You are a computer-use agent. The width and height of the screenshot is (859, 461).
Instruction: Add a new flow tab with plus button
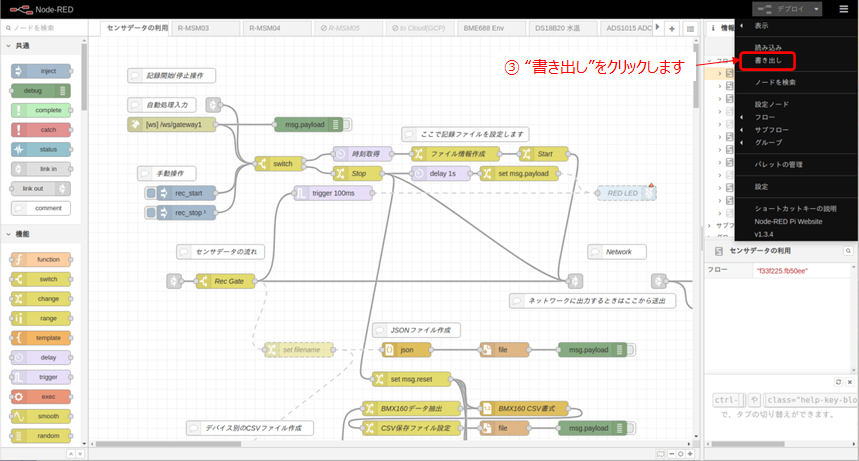(x=671, y=28)
